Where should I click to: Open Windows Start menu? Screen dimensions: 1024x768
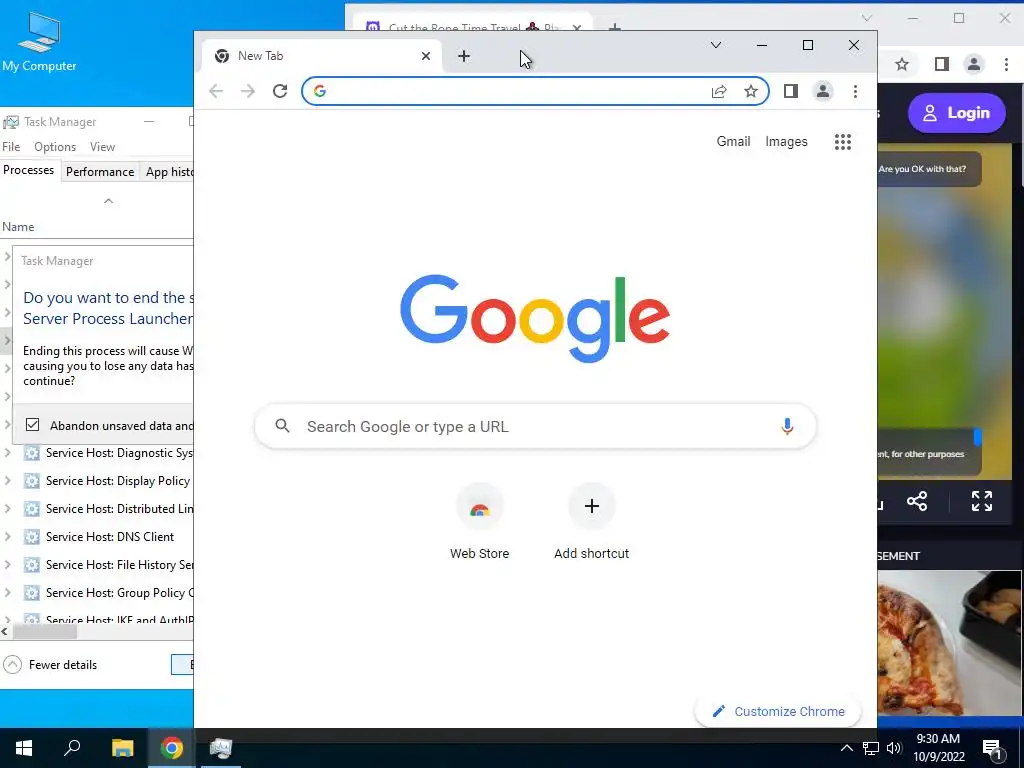[x=24, y=748]
